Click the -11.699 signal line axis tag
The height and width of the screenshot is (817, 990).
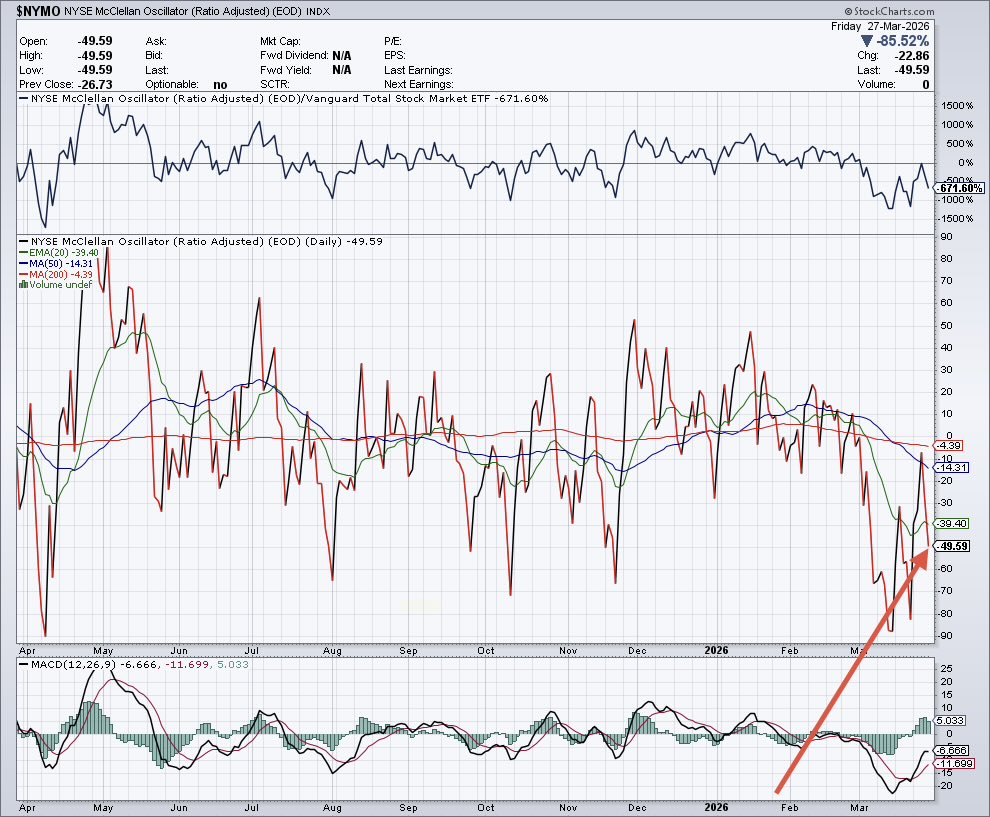tap(952, 764)
